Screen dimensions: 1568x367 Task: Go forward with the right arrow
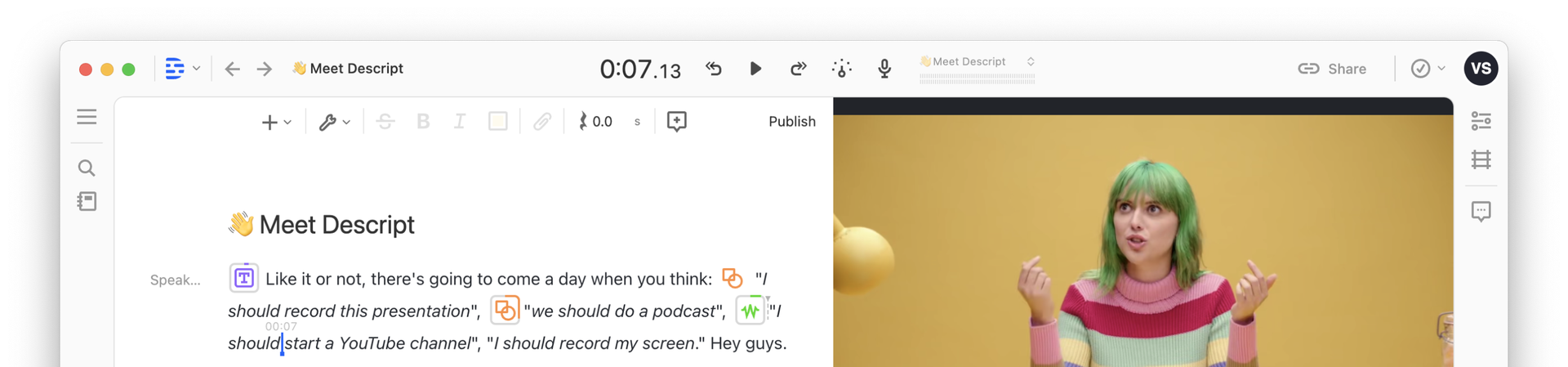pyautogui.click(x=264, y=69)
